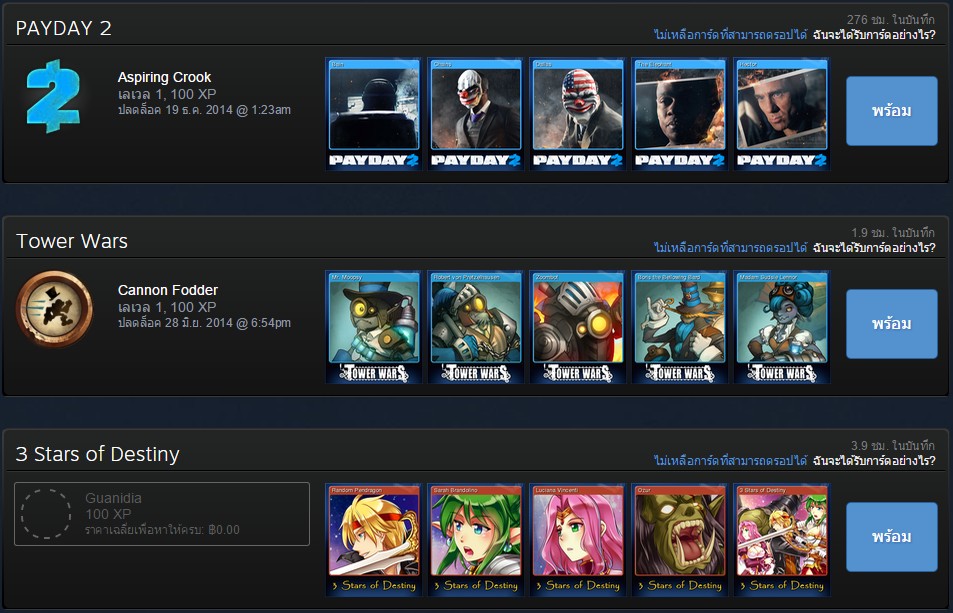Open the 3 Stars of Destiny title
953x613 pixels.
pyautogui.click(x=97, y=454)
